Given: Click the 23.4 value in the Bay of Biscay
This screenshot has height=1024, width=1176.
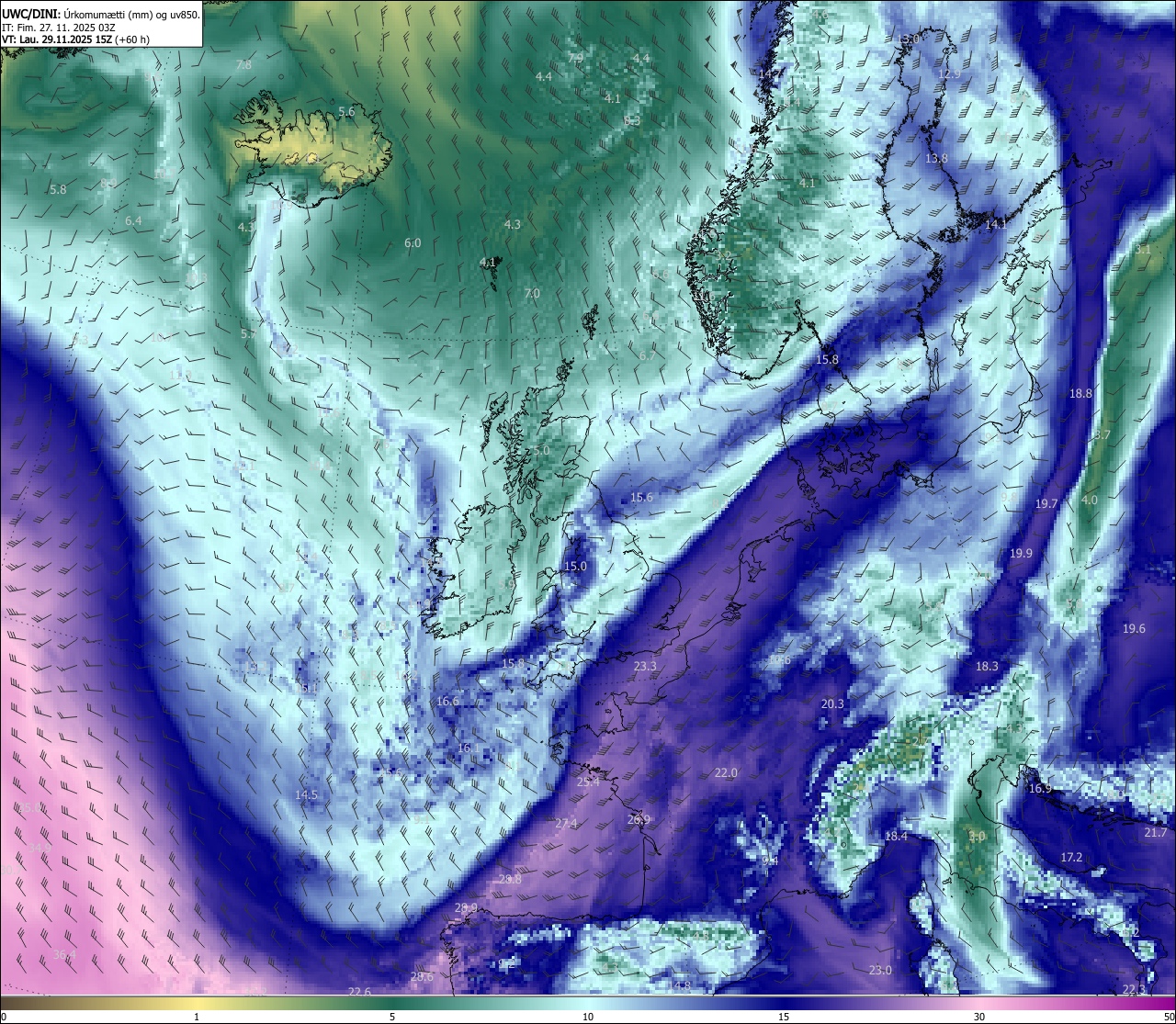Looking at the screenshot, I should 588,782.
